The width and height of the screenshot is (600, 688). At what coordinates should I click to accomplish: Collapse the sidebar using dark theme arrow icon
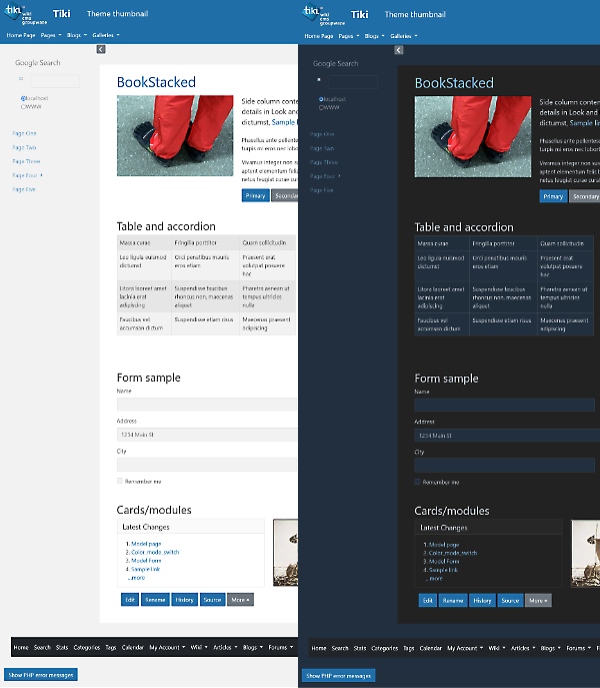(399, 49)
